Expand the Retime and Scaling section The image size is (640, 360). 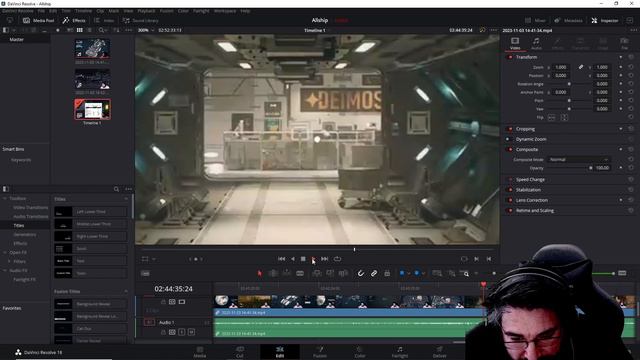pos(535,211)
